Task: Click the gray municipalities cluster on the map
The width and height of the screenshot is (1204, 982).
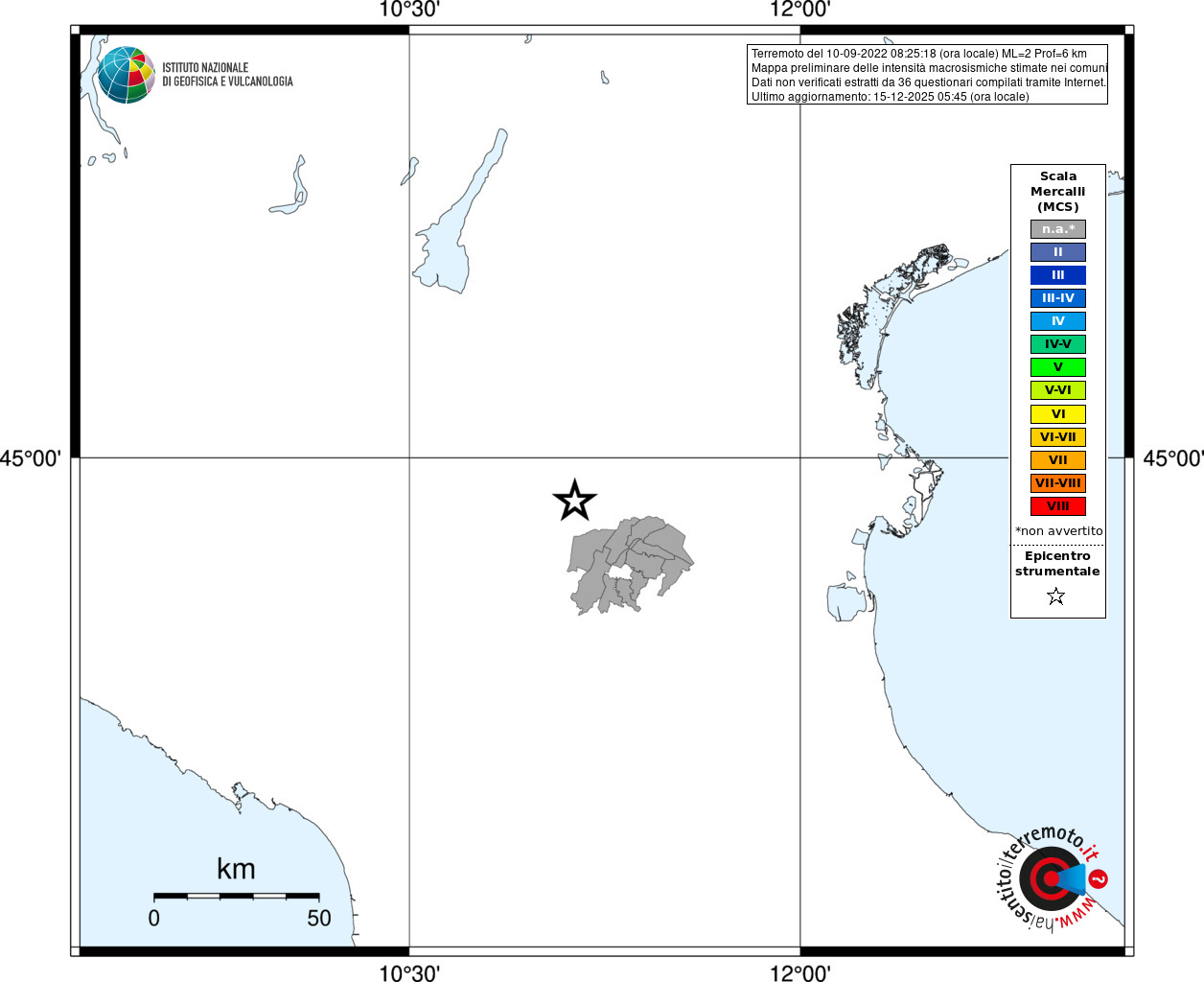Action: tap(630, 565)
